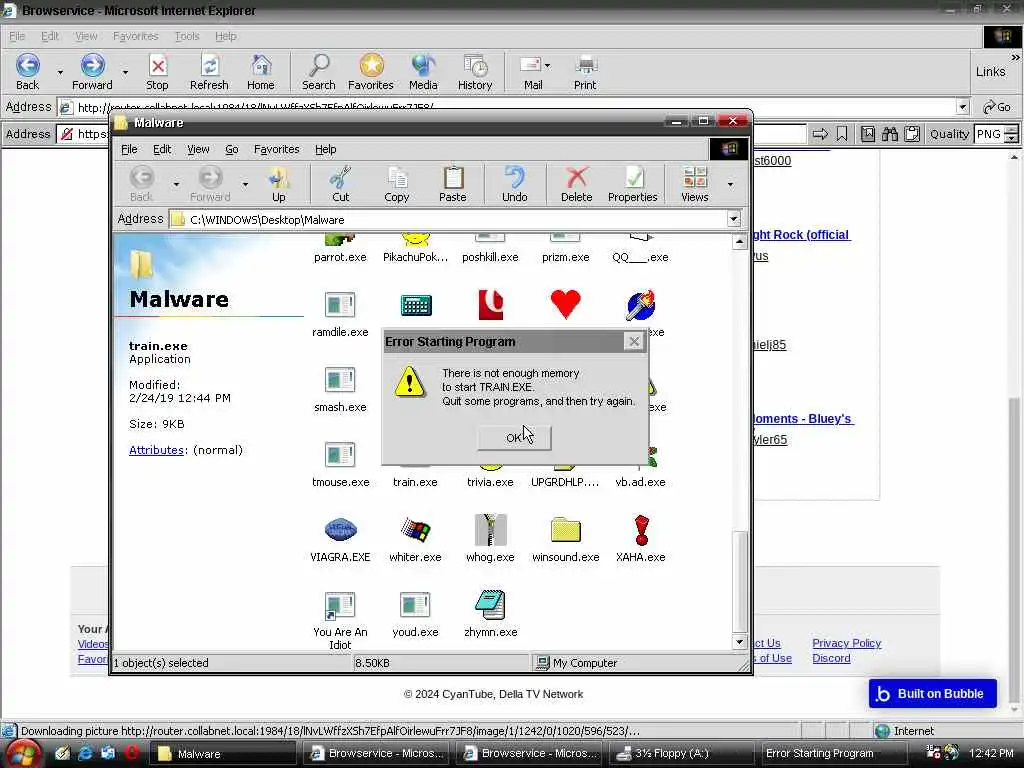The width and height of the screenshot is (1024, 768).
Task: Click the bookmark icon in Browservice toolbar
Action: click(842, 135)
